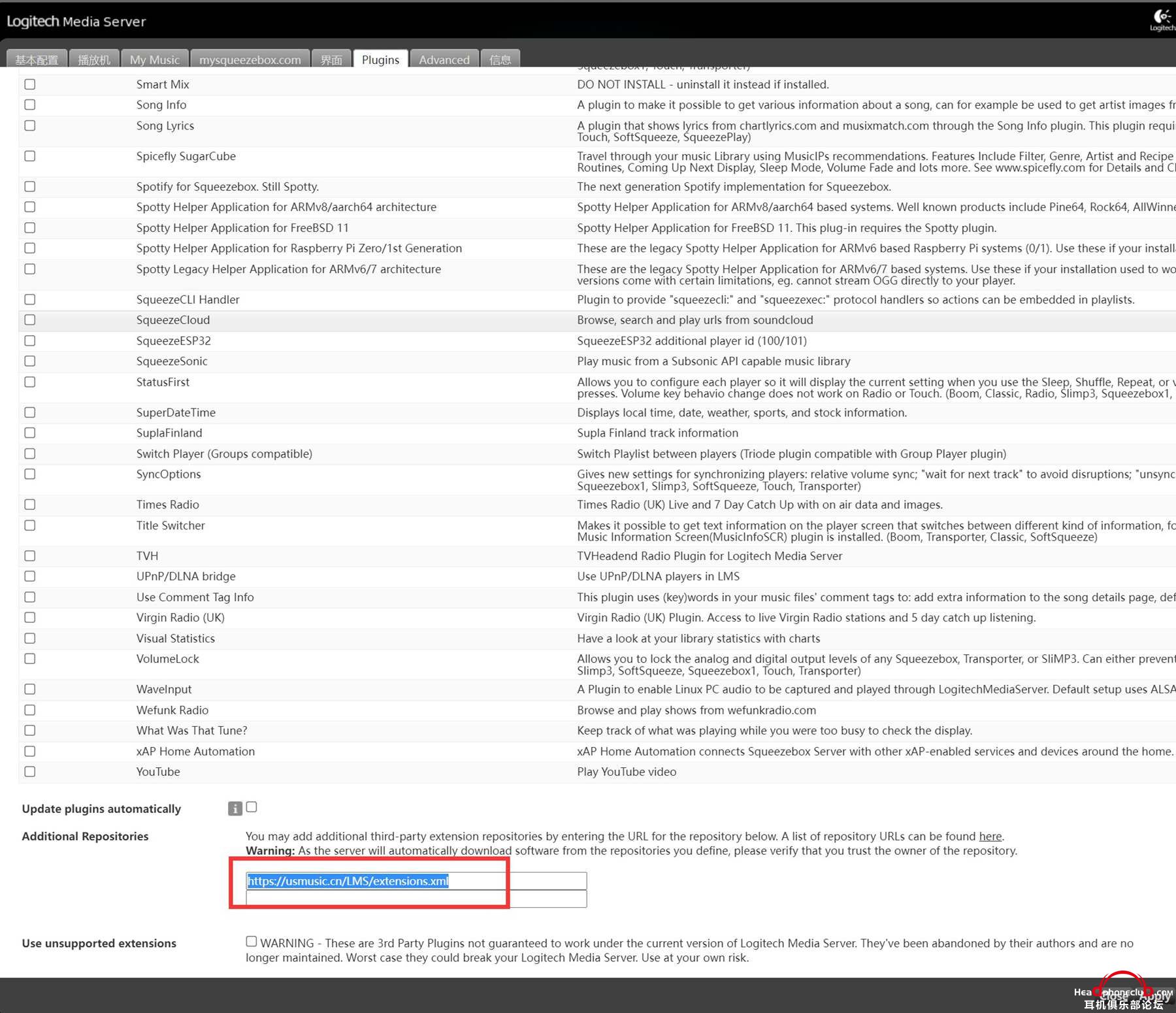Image resolution: width=1176 pixels, height=1013 pixels.
Task: Check the Use Comment Tag Info box
Action: pos(30,597)
